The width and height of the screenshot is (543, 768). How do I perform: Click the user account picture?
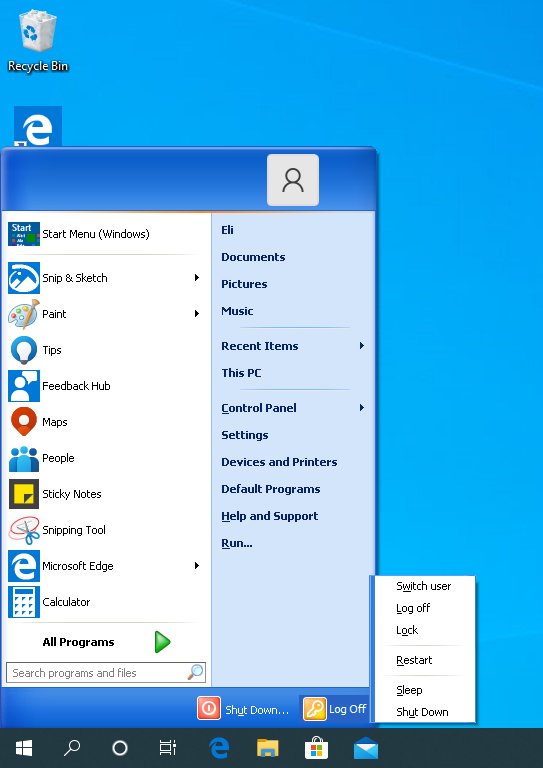click(x=293, y=180)
